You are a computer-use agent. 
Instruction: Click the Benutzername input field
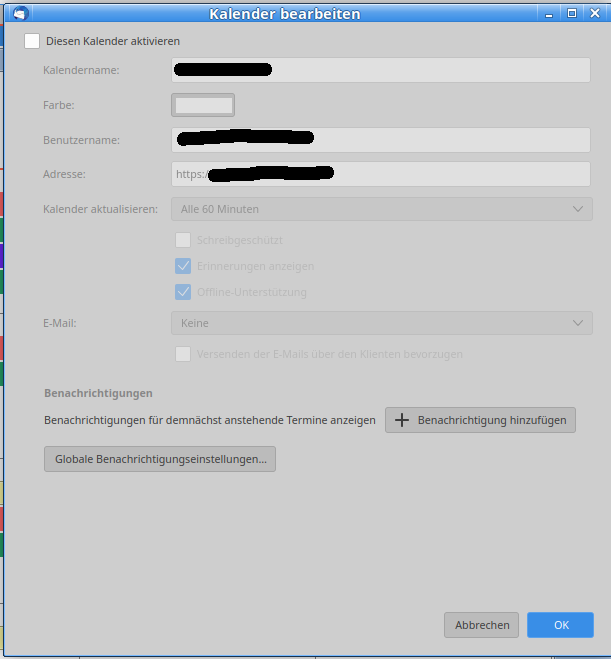tap(381, 140)
